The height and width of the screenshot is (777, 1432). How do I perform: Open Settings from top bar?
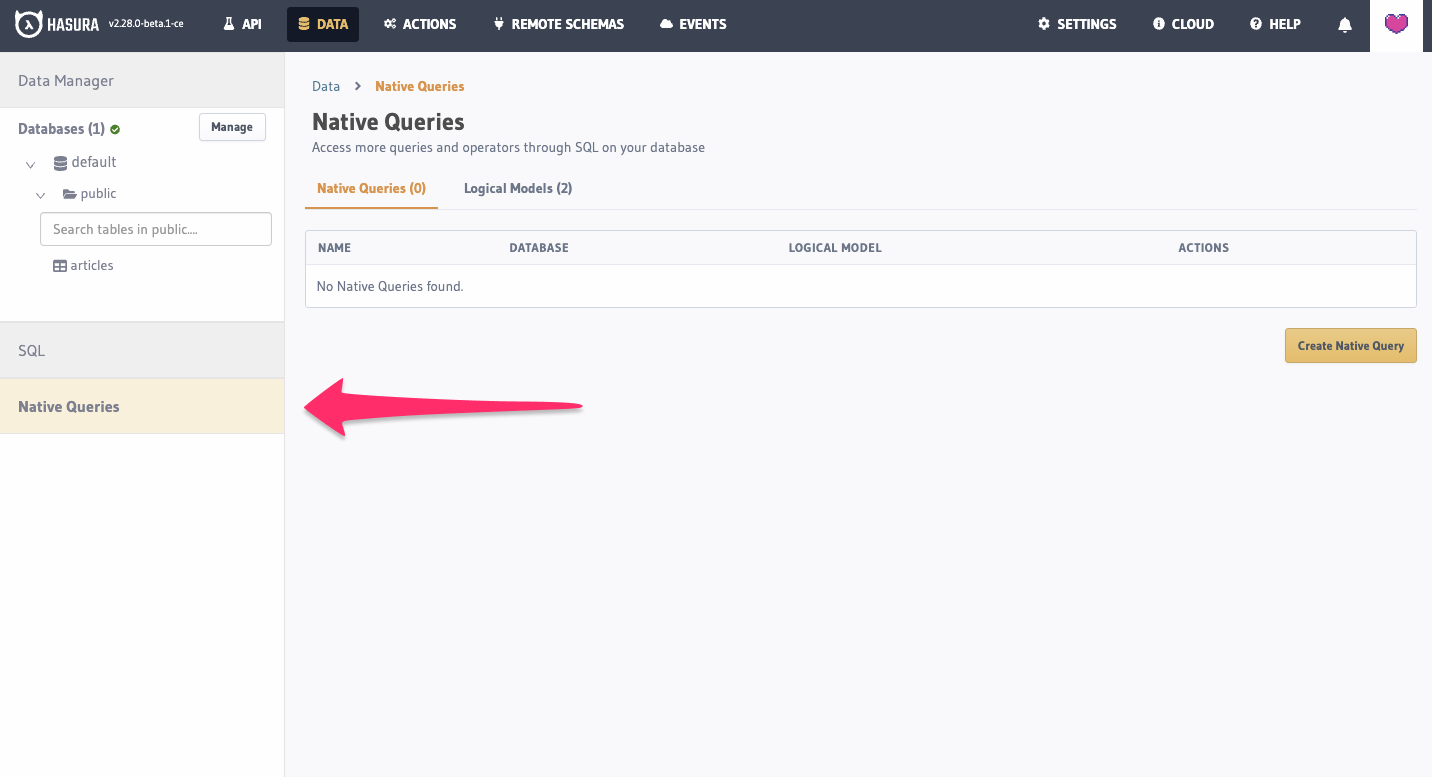click(1076, 24)
